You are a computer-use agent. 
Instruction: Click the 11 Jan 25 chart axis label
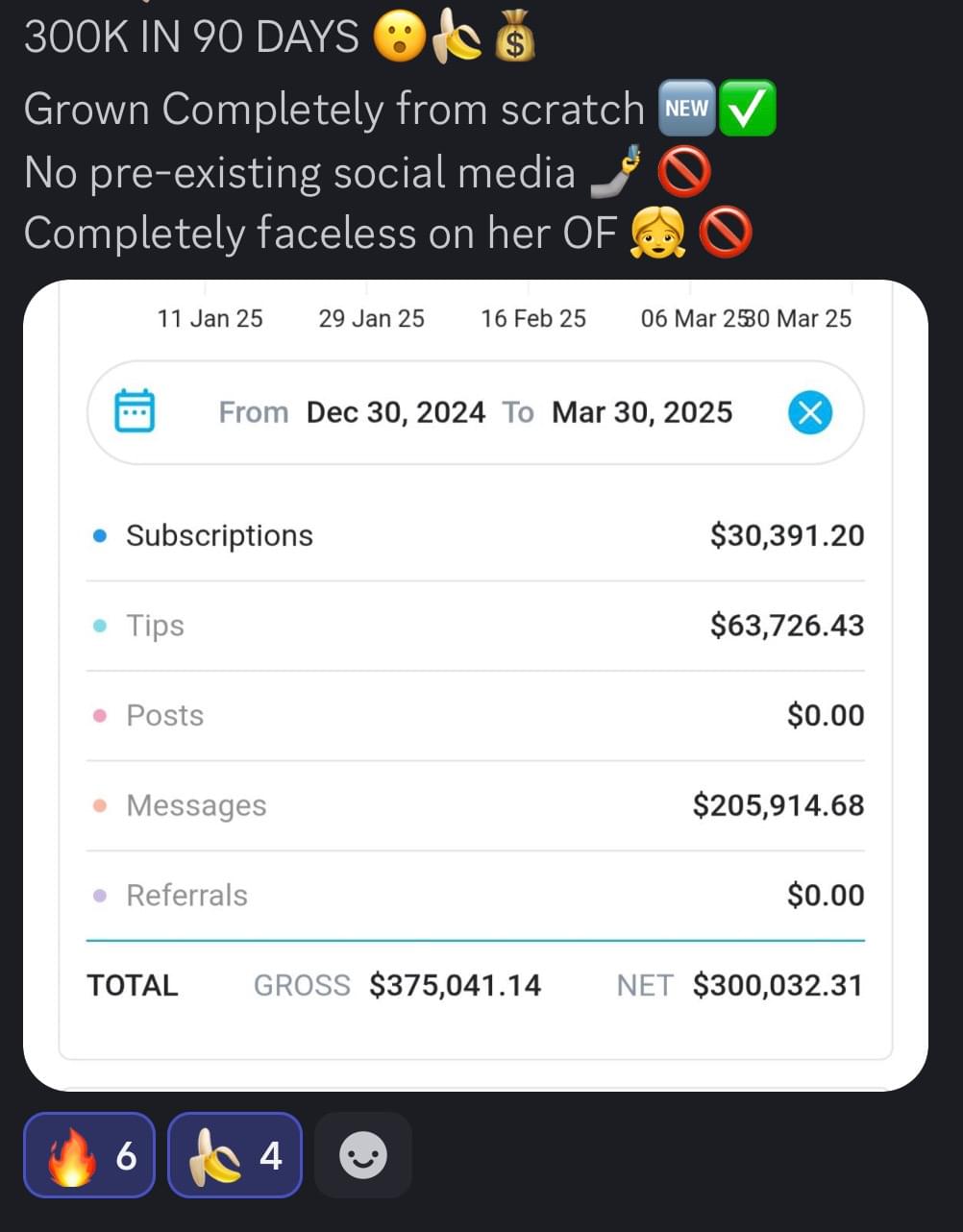click(210, 319)
